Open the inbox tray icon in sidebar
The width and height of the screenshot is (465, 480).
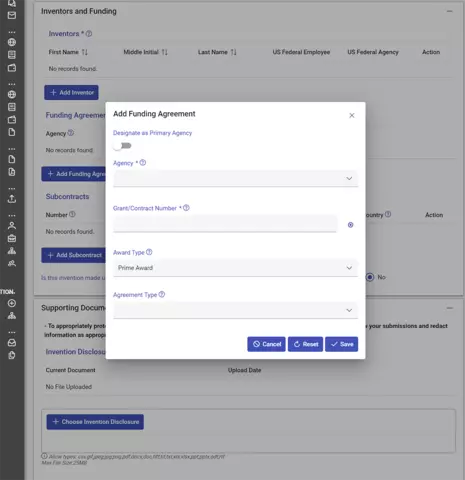click(12, 343)
